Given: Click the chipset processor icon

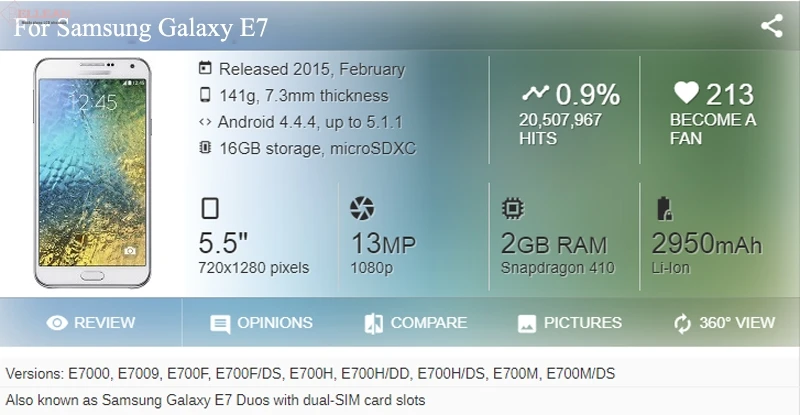Looking at the screenshot, I should pyautogui.click(x=512, y=209).
